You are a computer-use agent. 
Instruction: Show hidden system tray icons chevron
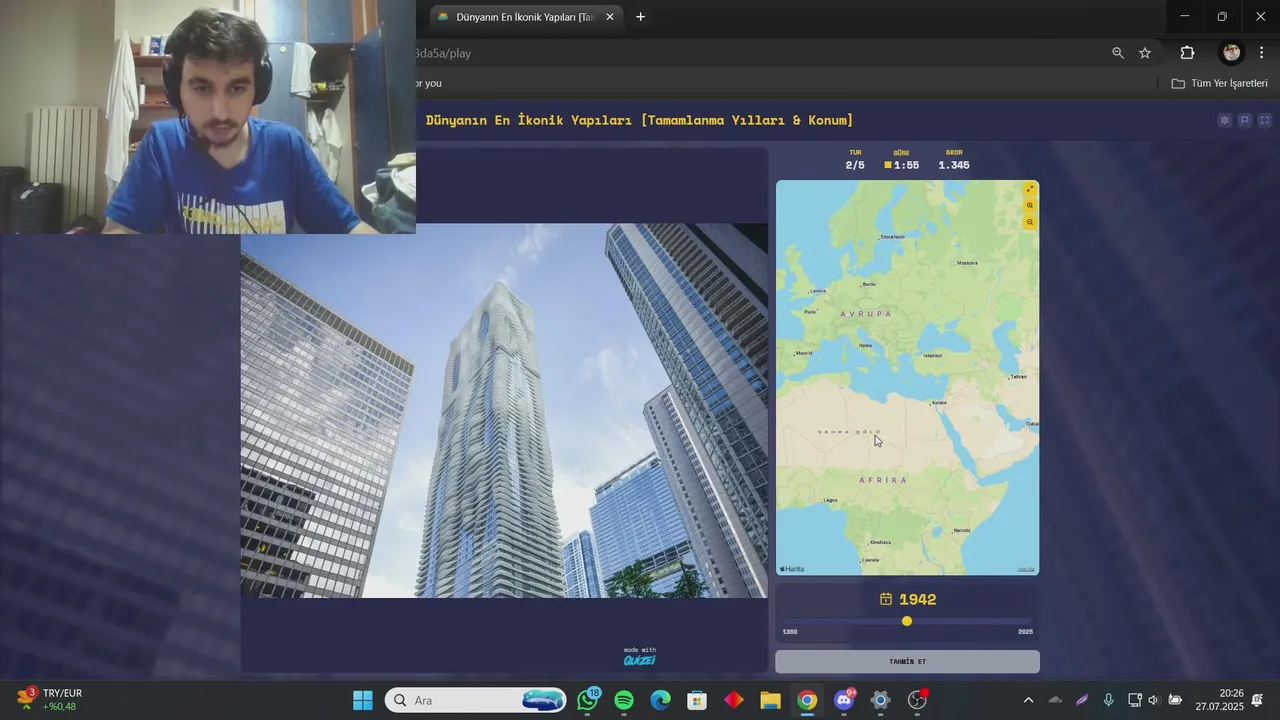[x=1028, y=700]
